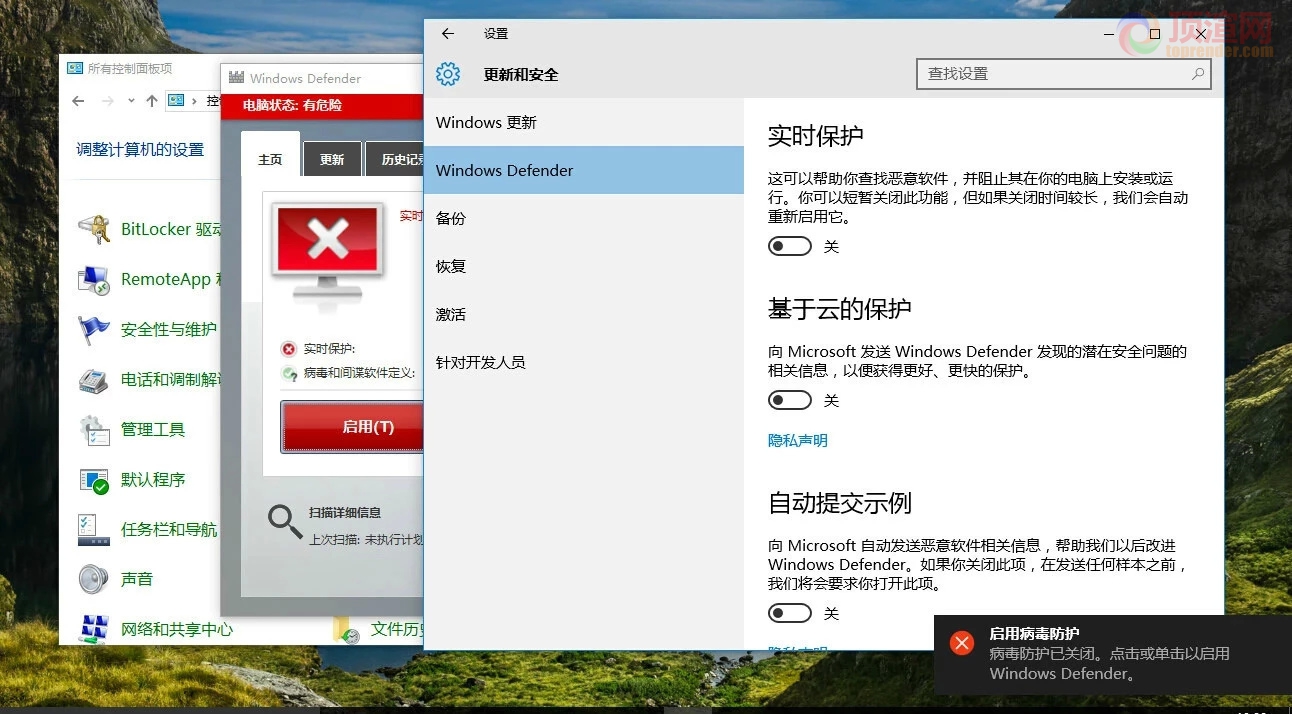Open BitLocker 驱动器加密 link
This screenshot has width=1292, height=714.
point(171,229)
